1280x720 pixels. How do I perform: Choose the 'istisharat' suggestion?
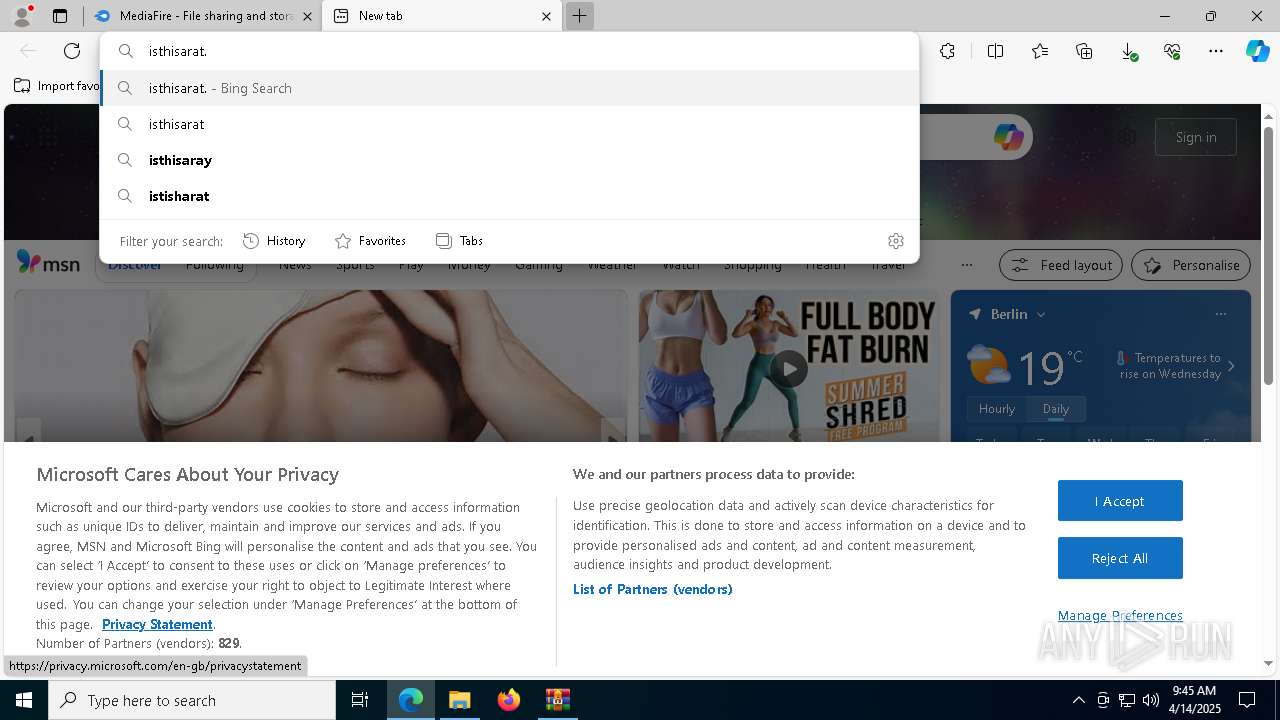click(x=510, y=196)
